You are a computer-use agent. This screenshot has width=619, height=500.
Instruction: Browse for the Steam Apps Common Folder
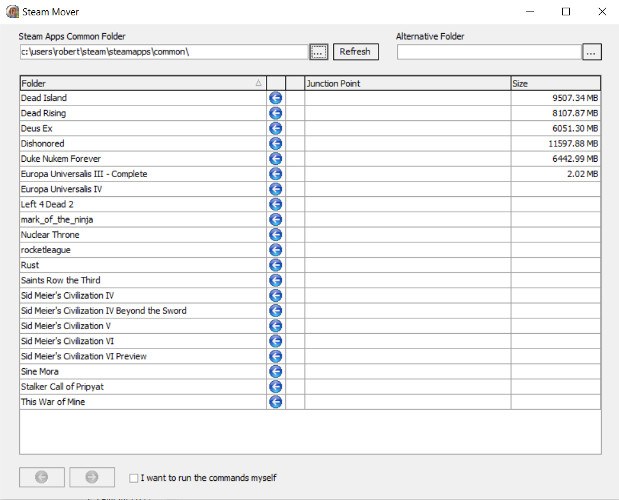(x=318, y=51)
